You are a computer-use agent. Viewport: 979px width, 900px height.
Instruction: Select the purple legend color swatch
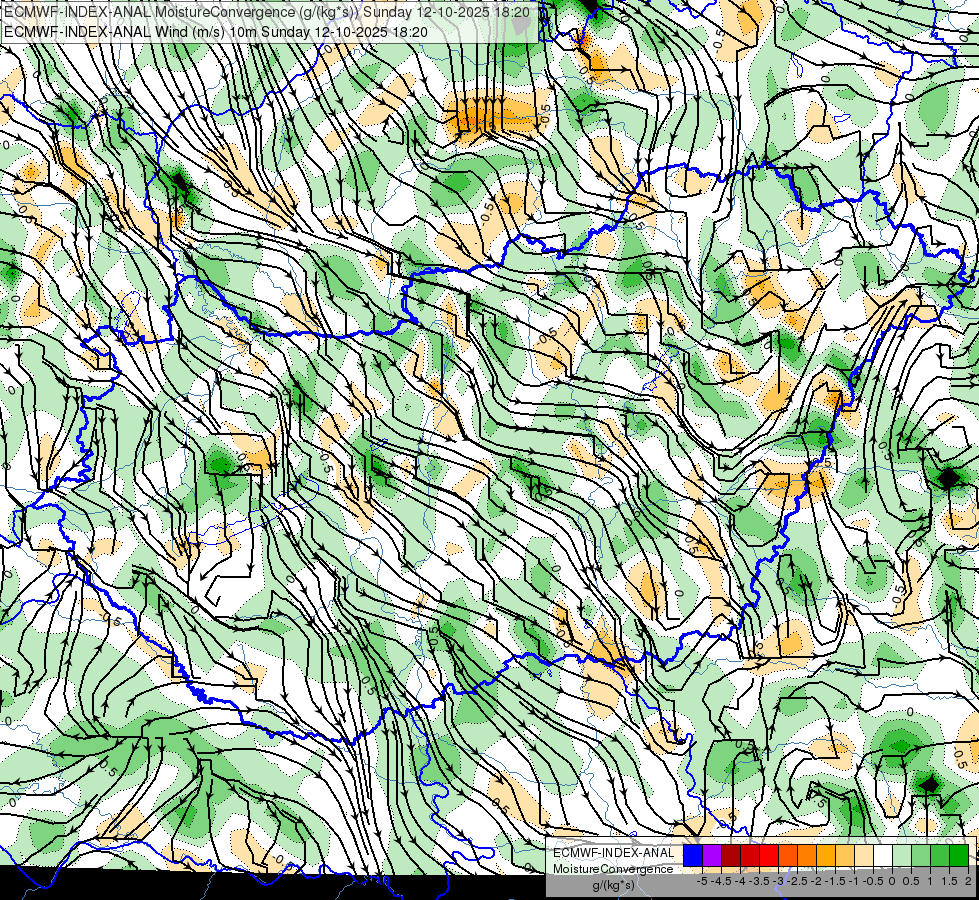pos(712,855)
